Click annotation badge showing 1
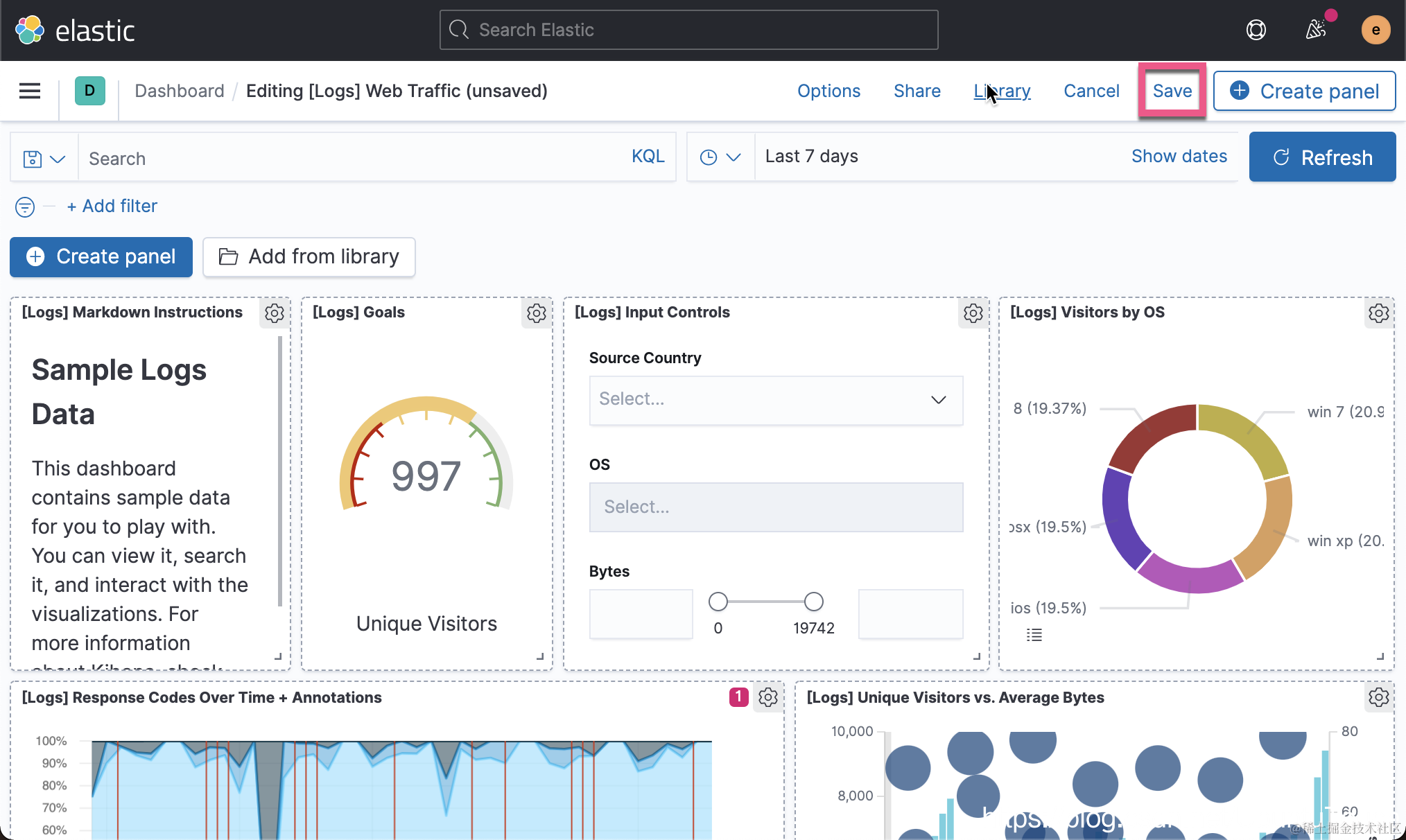1406x840 pixels. pos(738,697)
